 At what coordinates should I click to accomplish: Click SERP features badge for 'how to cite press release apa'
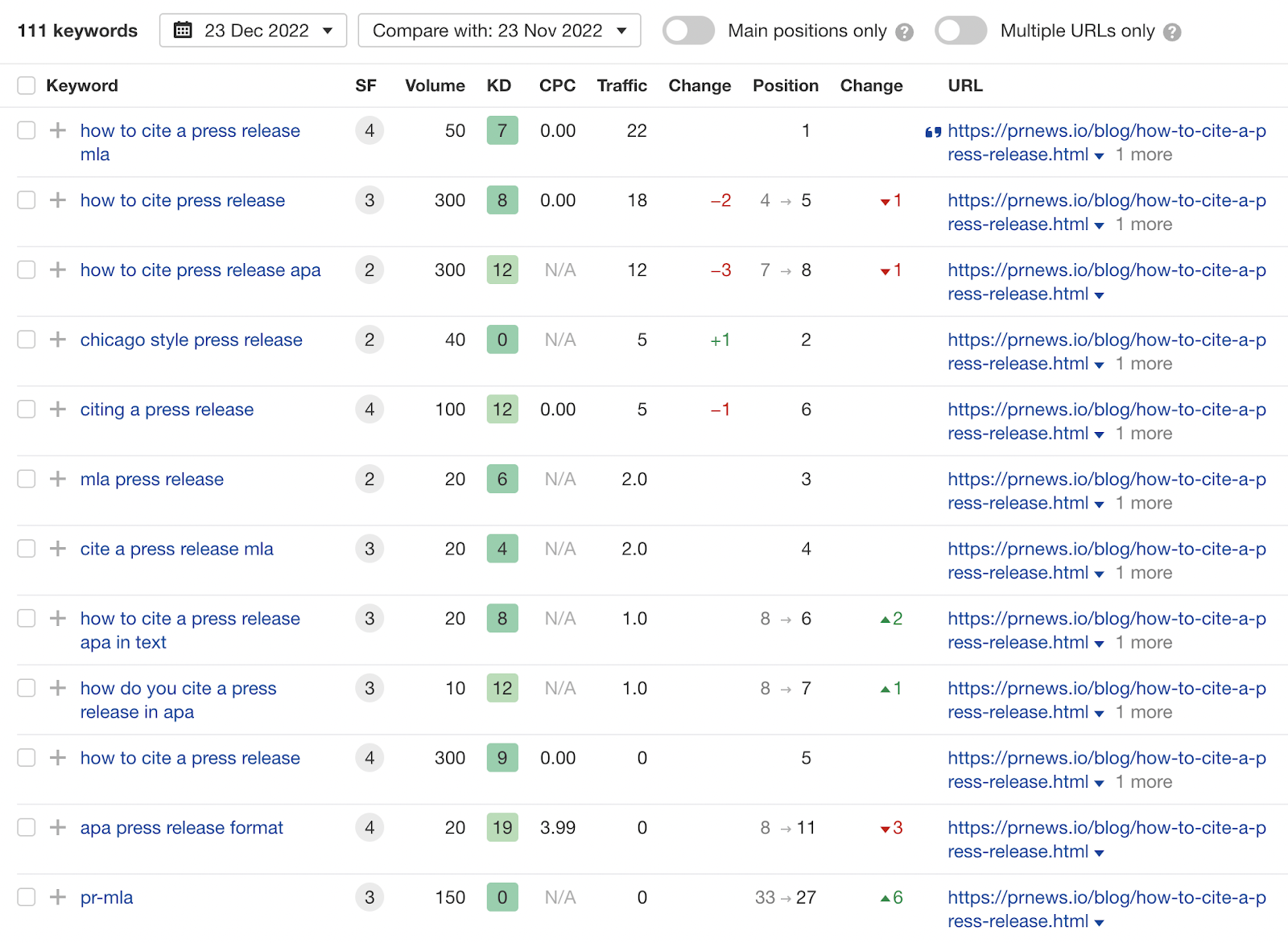tap(369, 270)
